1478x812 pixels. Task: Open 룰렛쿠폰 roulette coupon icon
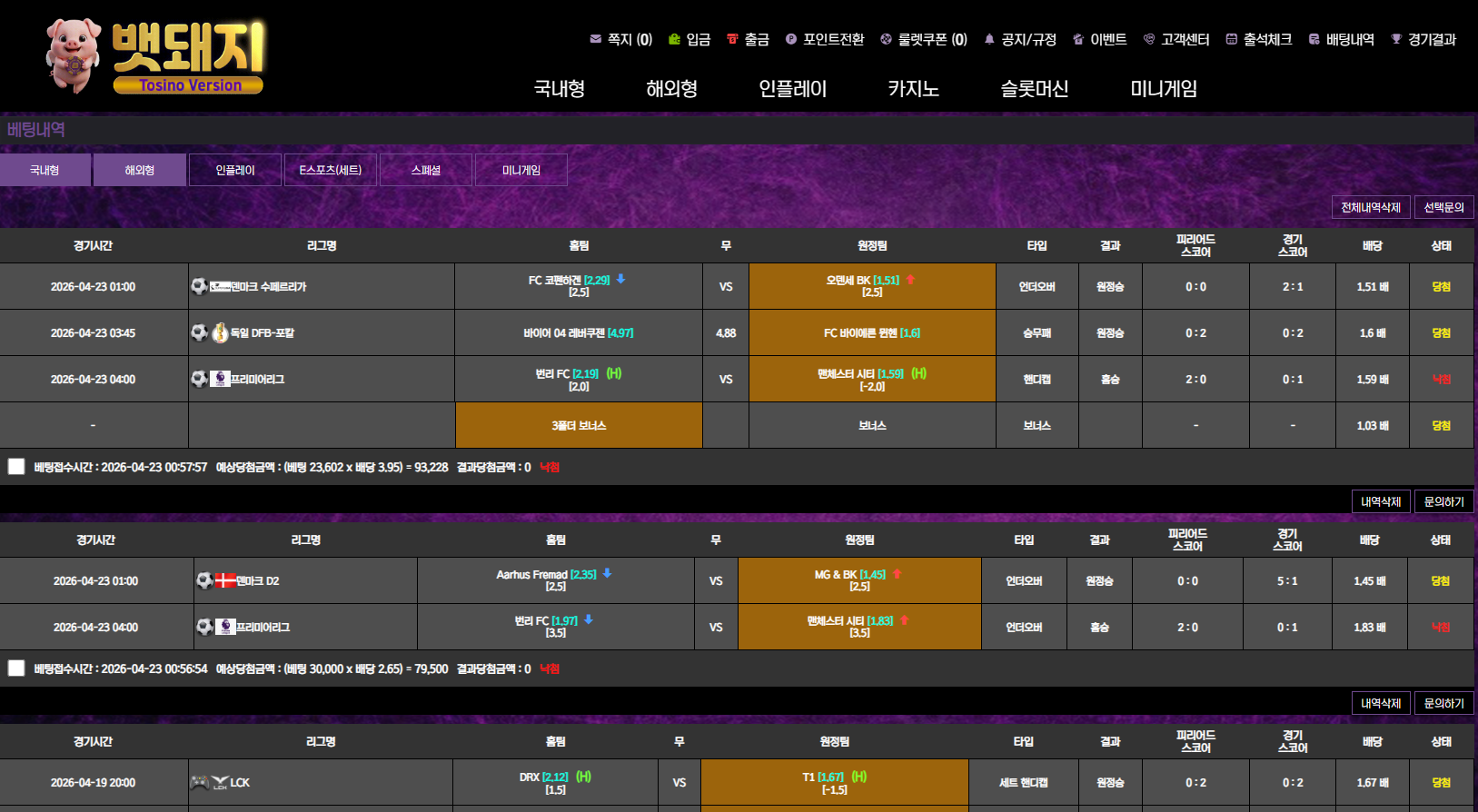point(886,39)
